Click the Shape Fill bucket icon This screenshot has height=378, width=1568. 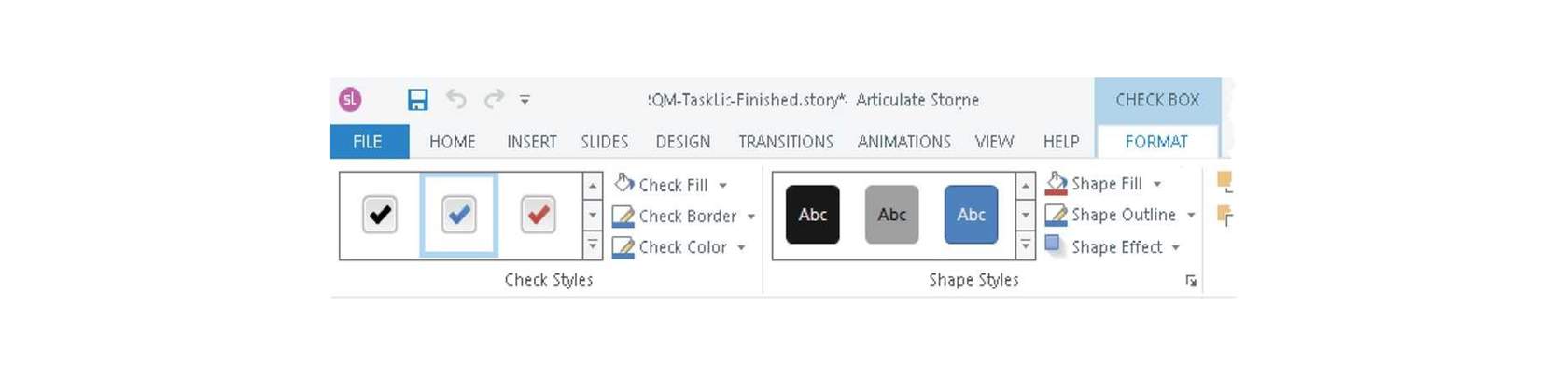coord(1056,182)
